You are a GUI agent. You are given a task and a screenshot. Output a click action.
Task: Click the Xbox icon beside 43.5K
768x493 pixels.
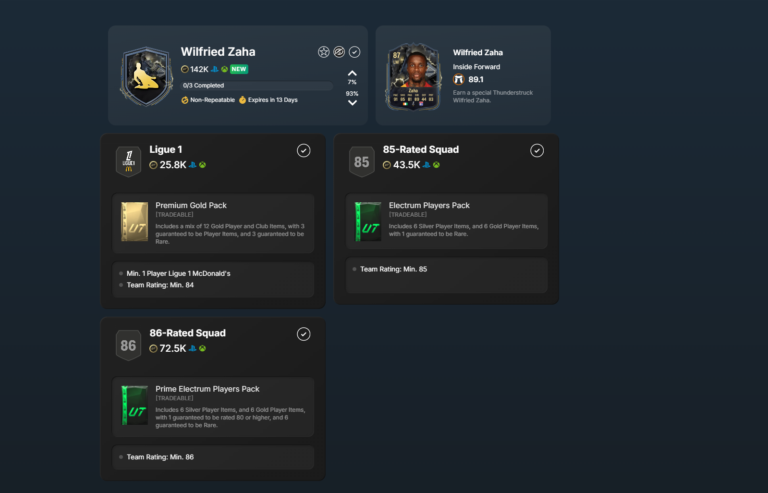pyautogui.click(x=436, y=165)
